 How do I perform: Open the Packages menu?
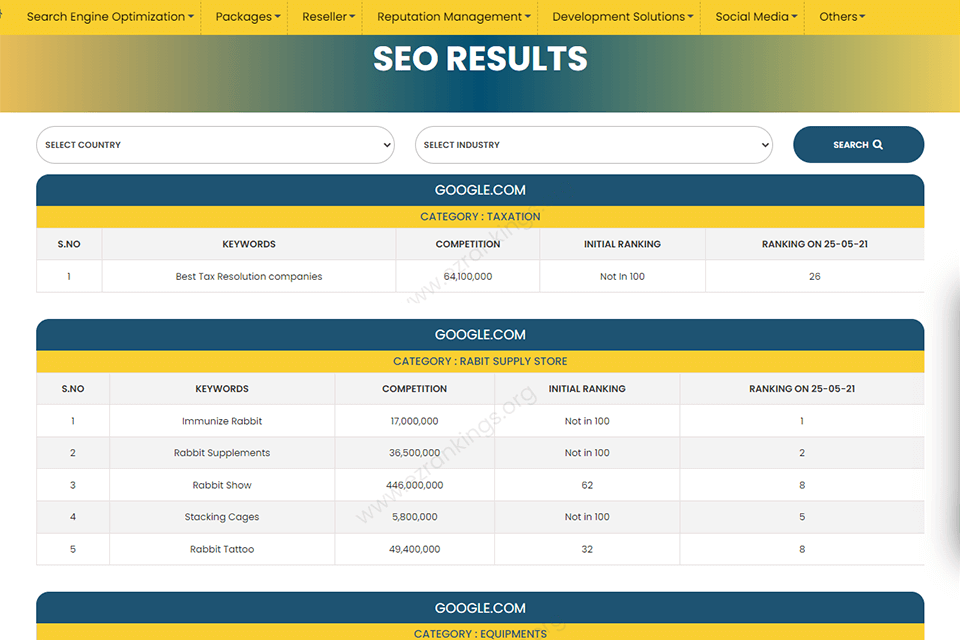click(247, 17)
